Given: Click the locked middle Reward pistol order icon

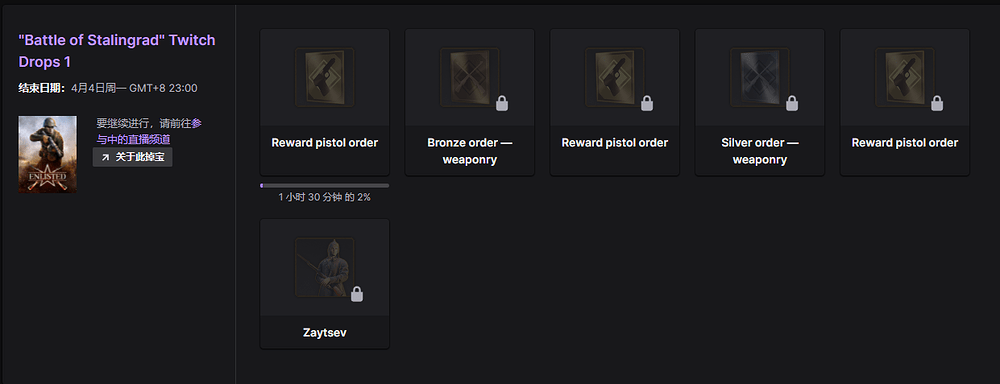Looking at the screenshot, I should click(615, 77).
